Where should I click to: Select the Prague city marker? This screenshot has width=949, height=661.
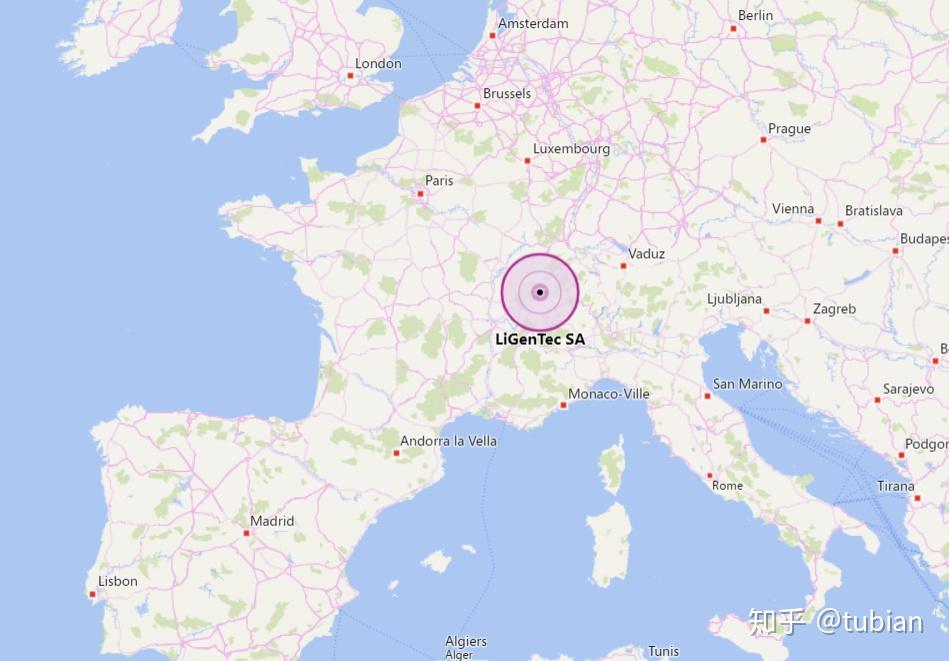763,140
